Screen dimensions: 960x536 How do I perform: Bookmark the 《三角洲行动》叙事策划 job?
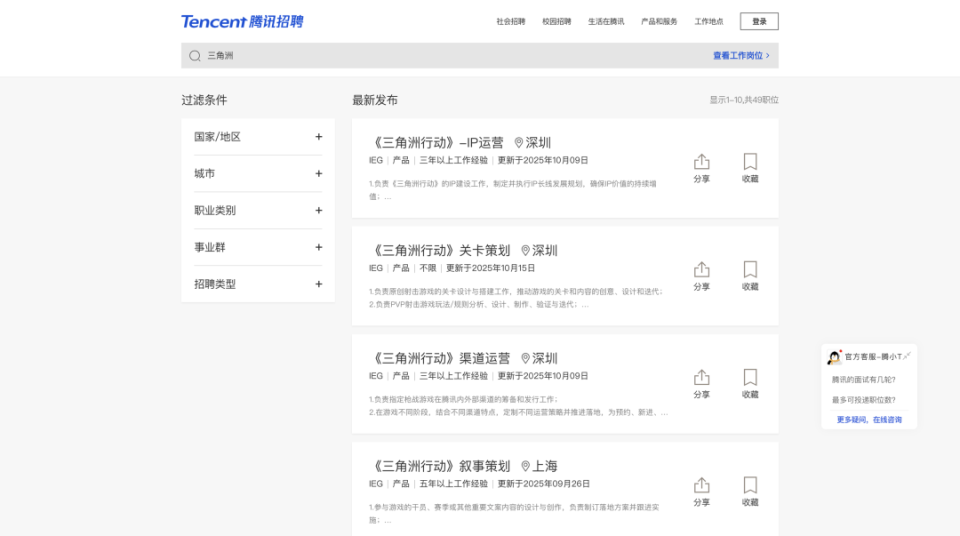point(750,492)
